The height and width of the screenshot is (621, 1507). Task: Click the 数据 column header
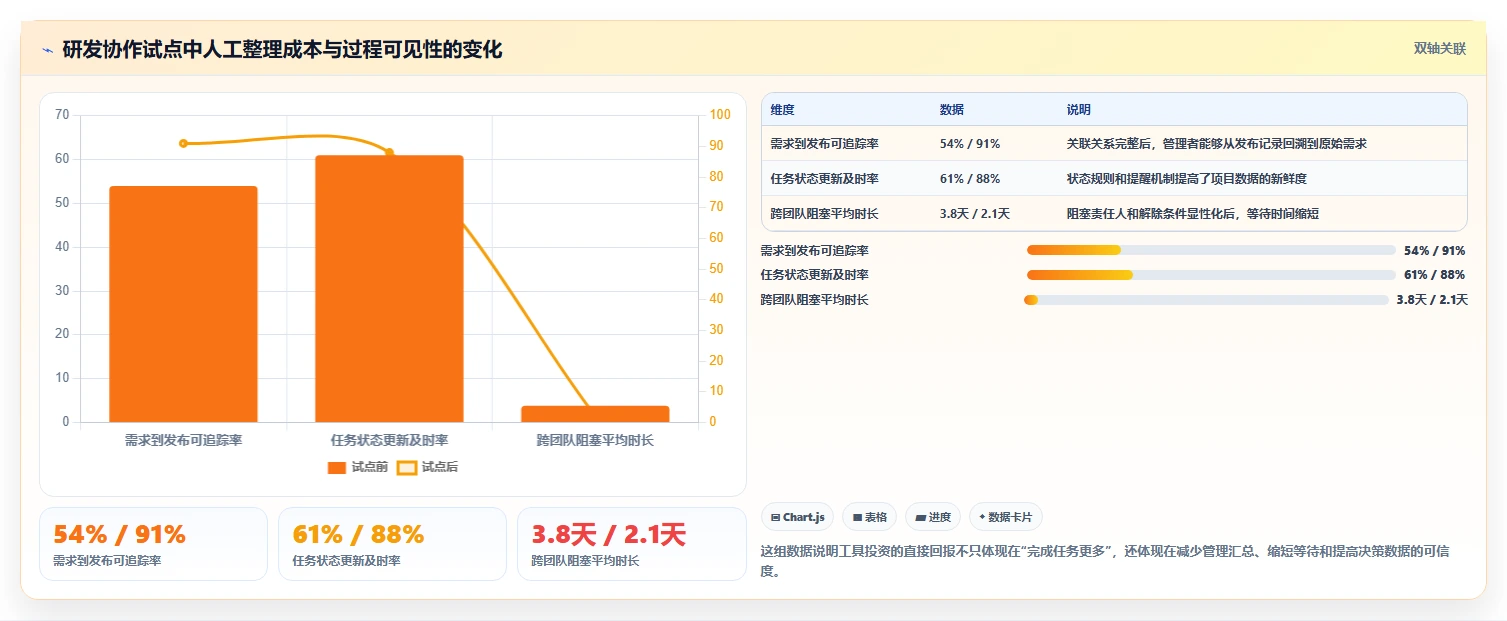(x=952, y=110)
